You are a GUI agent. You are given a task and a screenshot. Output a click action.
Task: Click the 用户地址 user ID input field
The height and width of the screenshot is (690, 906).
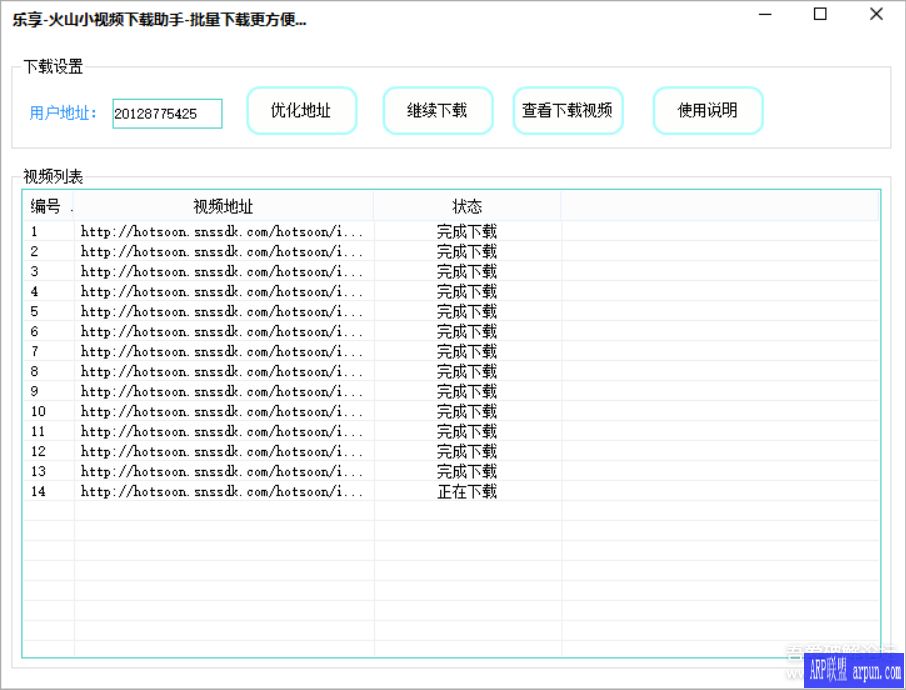pyautogui.click(x=165, y=113)
